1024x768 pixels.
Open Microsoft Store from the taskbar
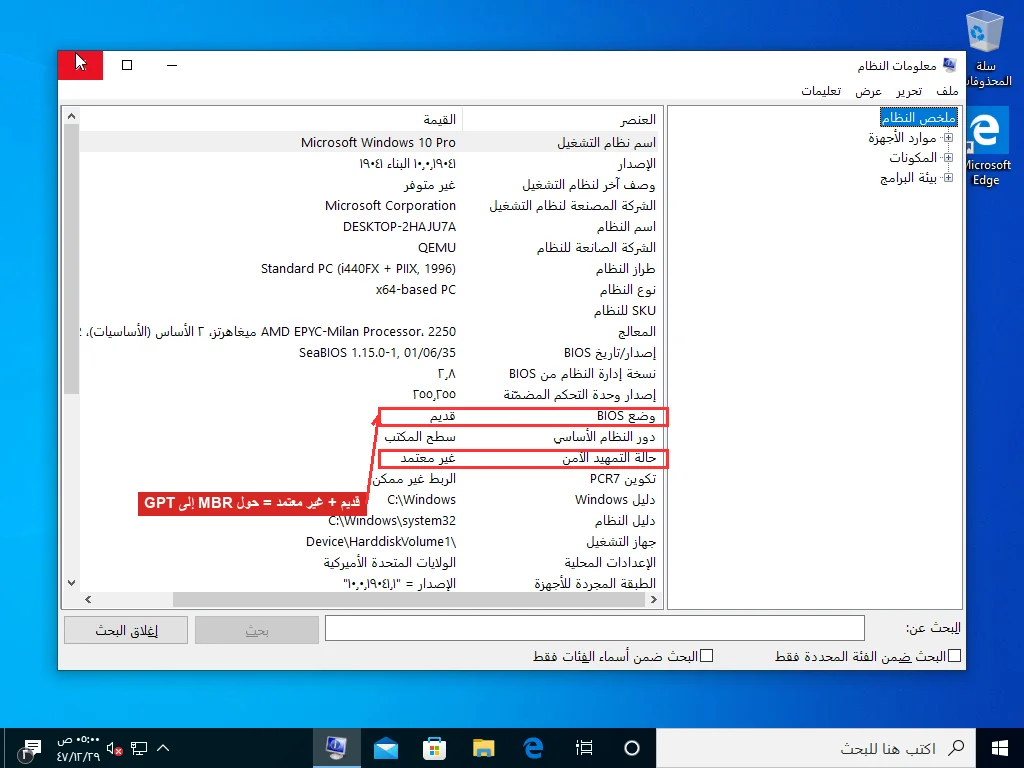434,748
